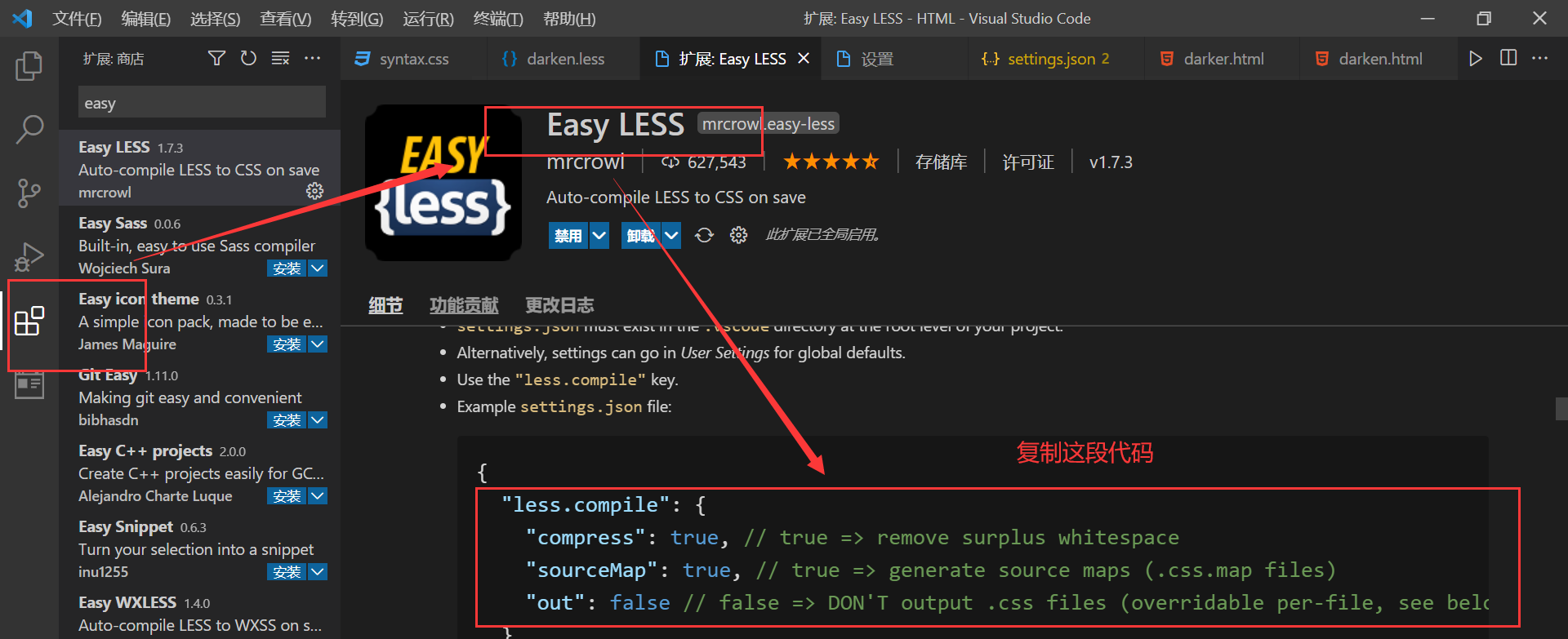Open the 运行(R) menu
The width and height of the screenshot is (1568, 639).
pos(428,18)
